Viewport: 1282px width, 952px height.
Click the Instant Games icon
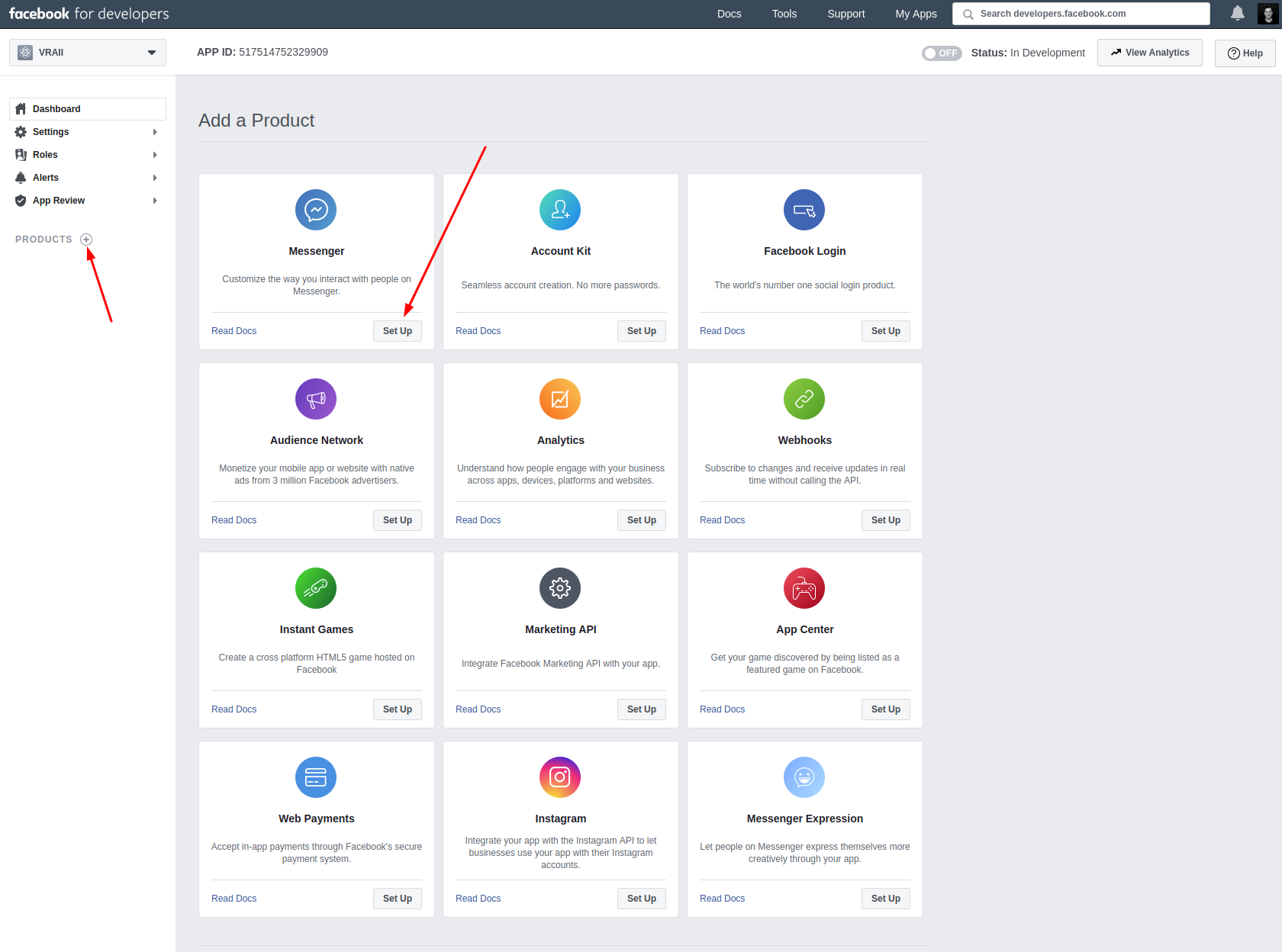(316, 588)
